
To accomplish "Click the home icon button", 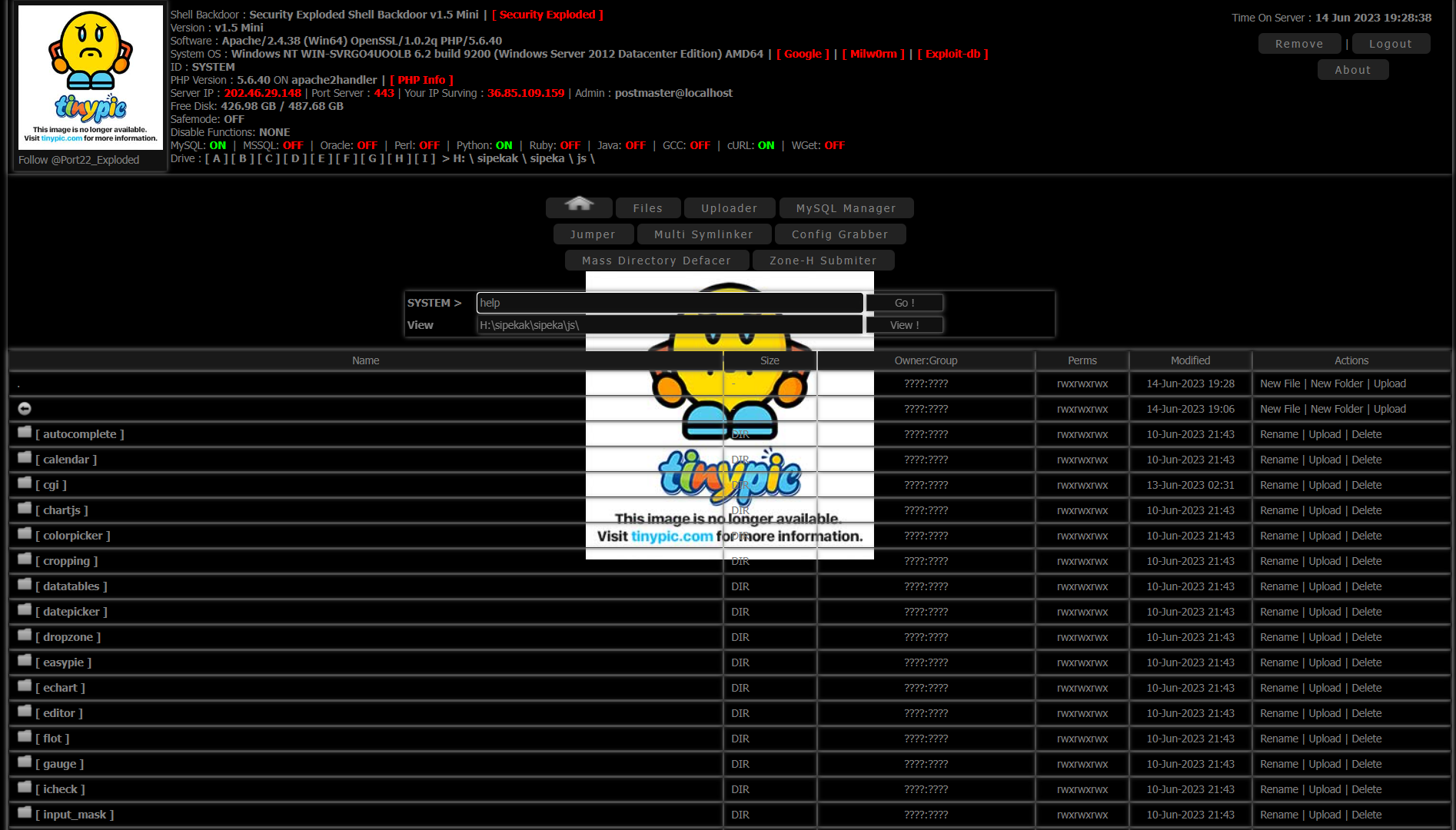I will click(x=579, y=207).
